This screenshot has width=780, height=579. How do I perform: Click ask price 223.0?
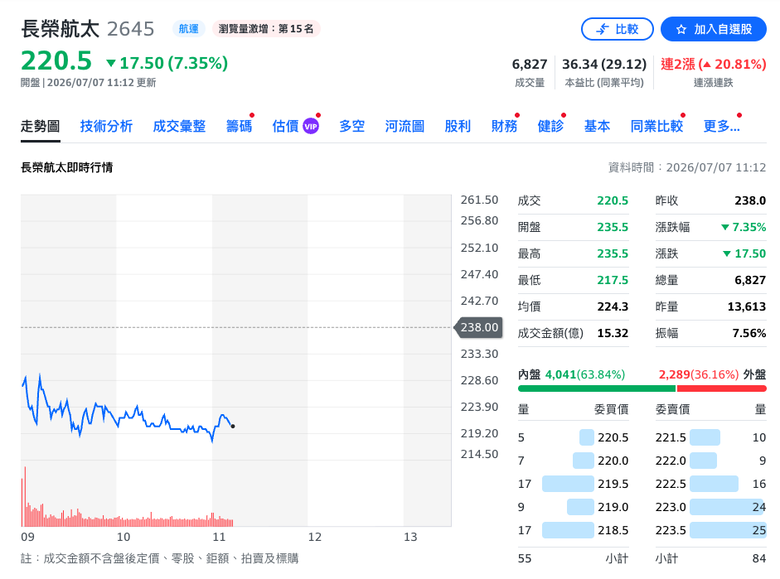tap(671, 507)
